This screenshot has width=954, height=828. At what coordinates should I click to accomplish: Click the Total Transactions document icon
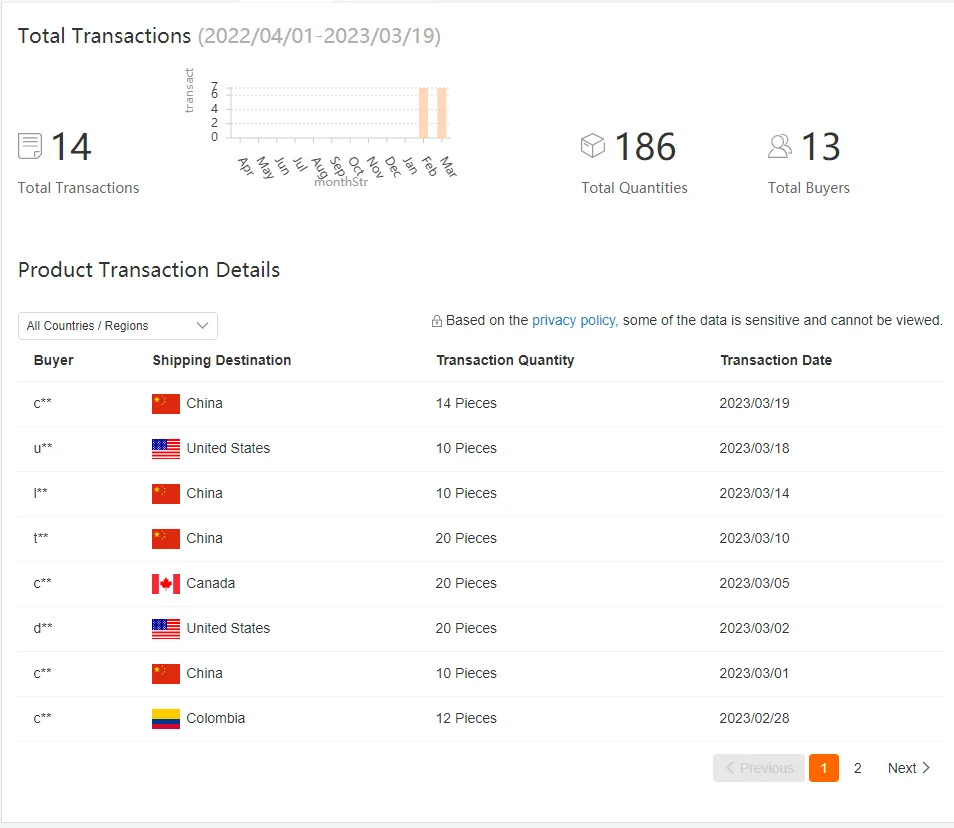(x=30, y=146)
